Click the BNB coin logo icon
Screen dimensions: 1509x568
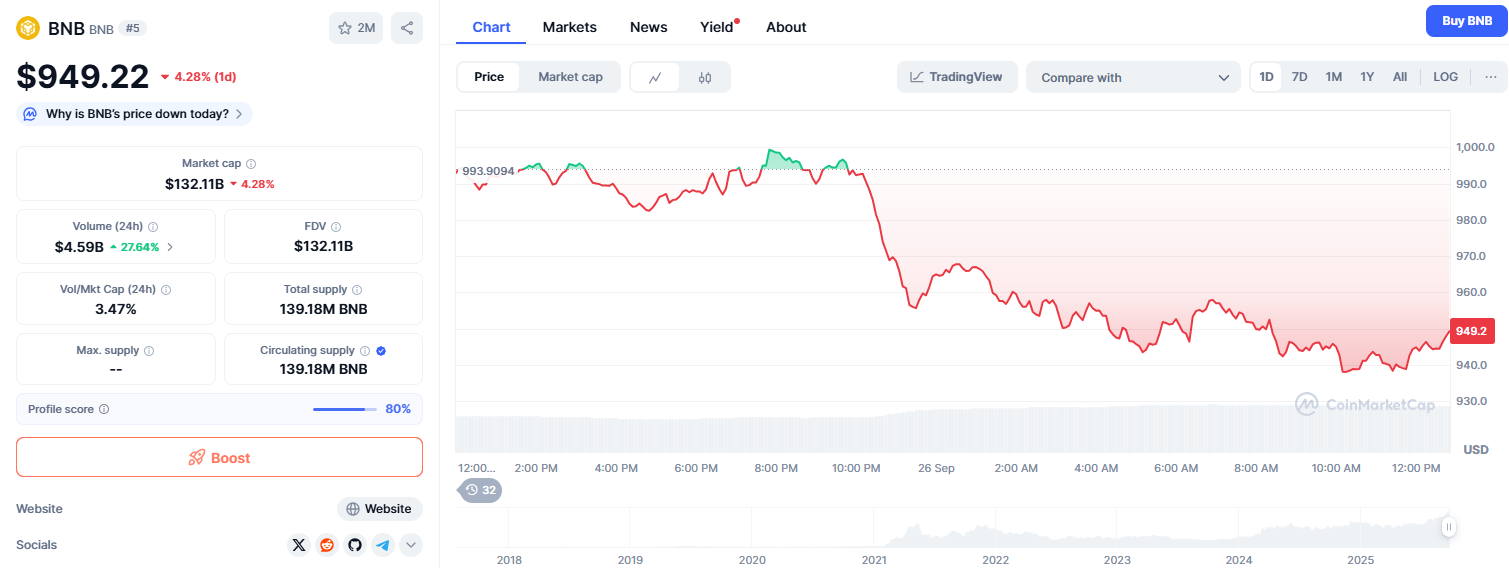(28, 28)
